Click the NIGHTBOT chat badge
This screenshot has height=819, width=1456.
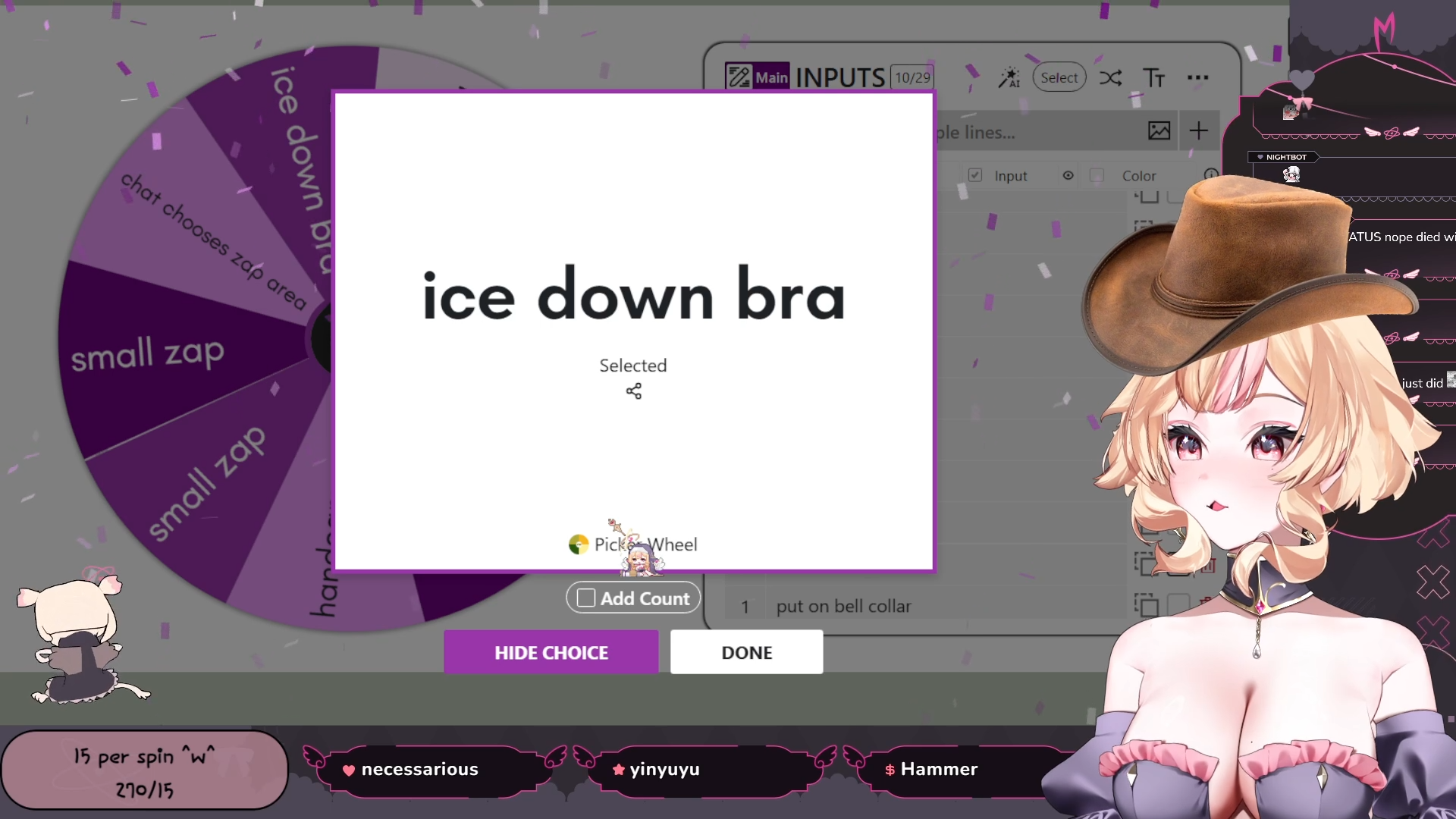click(1285, 157)
